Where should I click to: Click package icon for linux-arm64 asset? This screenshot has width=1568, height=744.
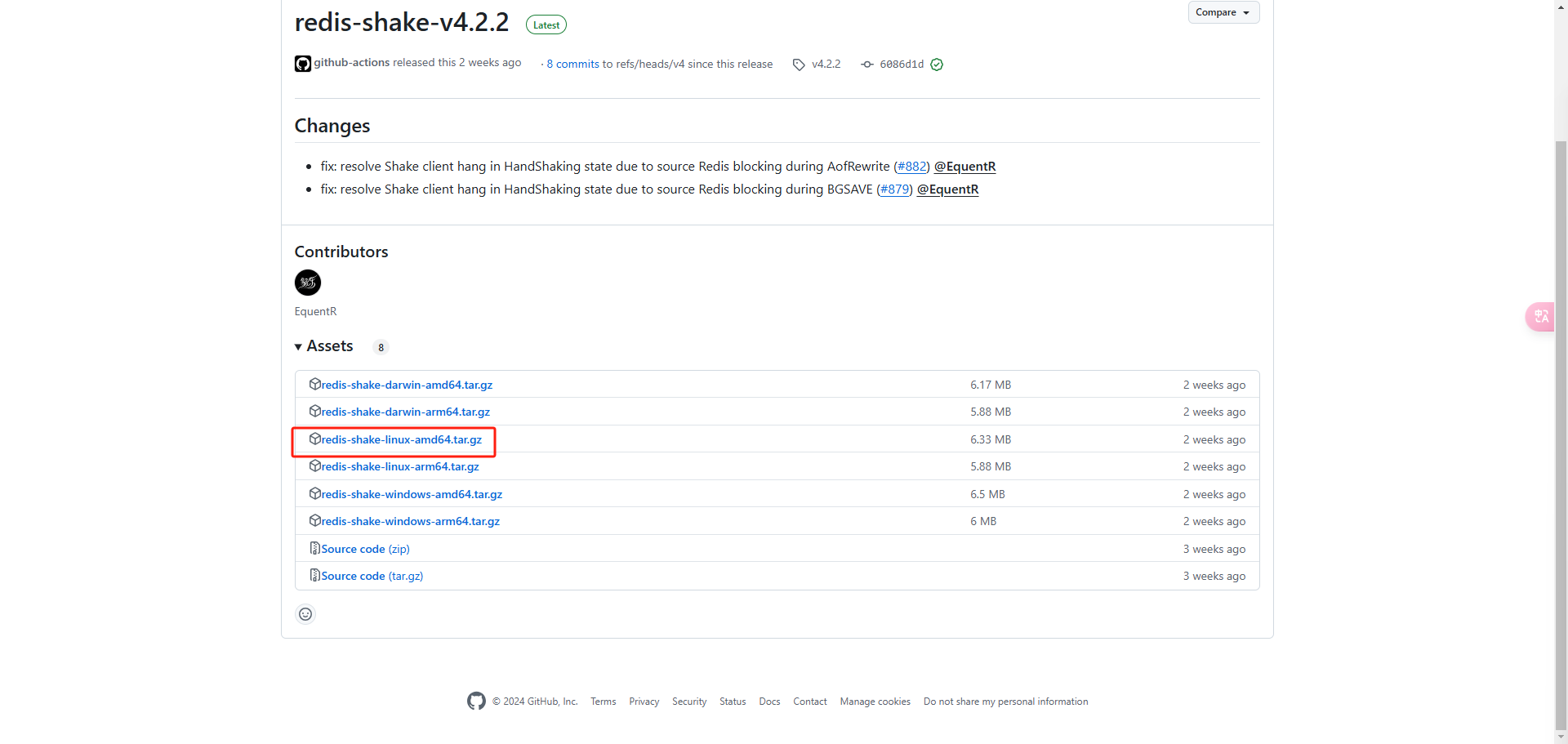click(315, 466)
